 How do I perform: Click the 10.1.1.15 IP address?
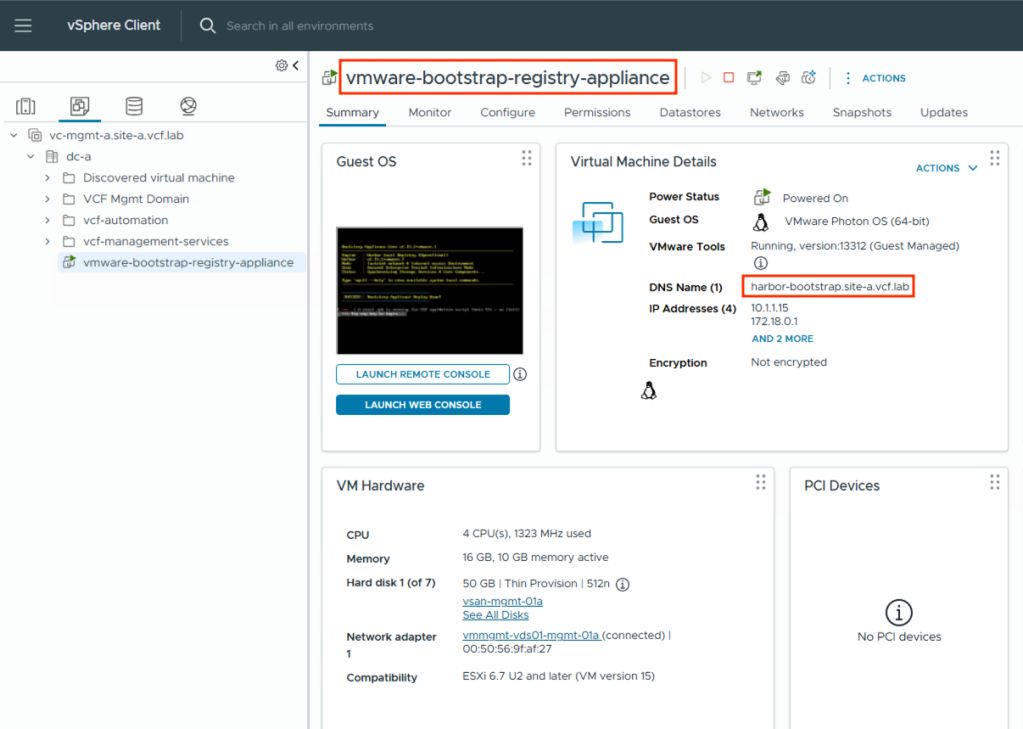click(769, 307)
